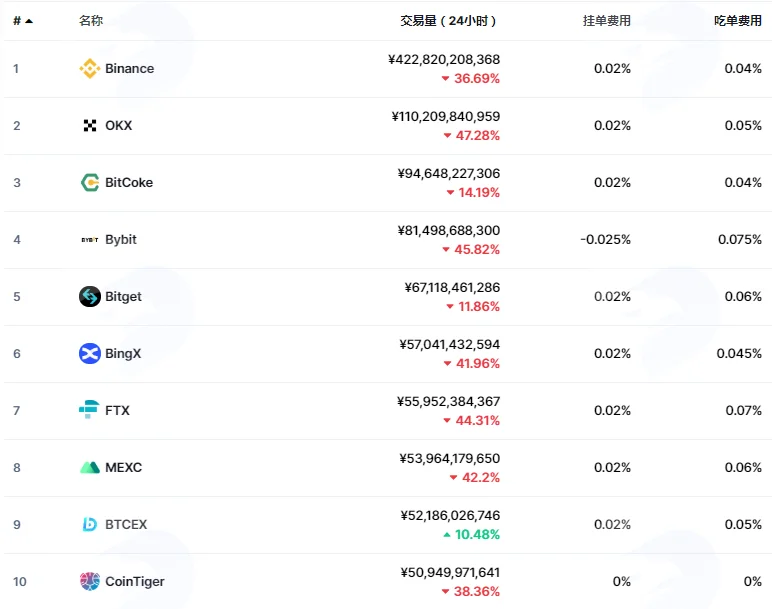Viewport: 772px width, 609px height.
Task: Open the Bitget exchange link
Action: pyautogui.click(x=123, y=296)
